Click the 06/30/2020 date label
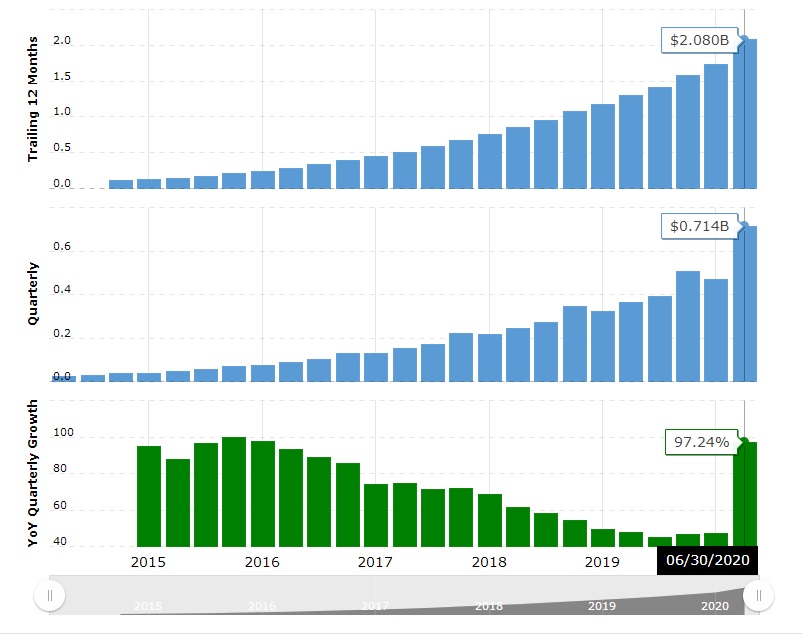The width and height of the screenshot is (802, 634). pyautogui.click(x=707, y=560)
